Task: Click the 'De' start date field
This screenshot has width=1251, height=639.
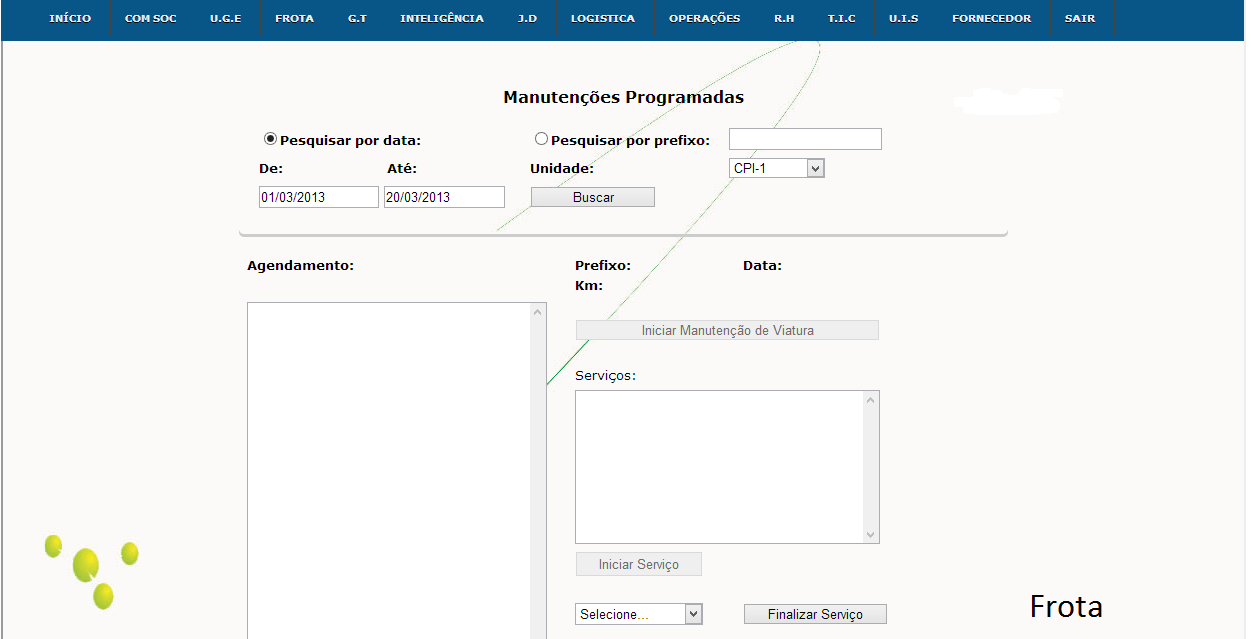Action: click(x=318, y=197)
